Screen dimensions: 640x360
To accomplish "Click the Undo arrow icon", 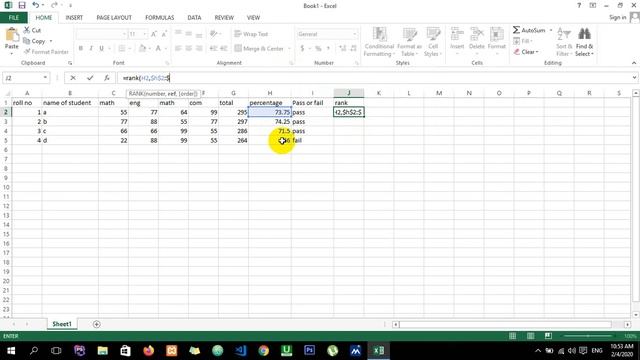I will [36, 5].
